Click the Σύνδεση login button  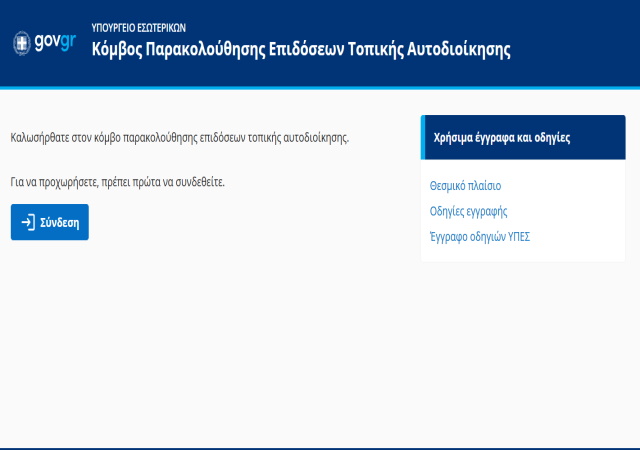pos(50,222)
